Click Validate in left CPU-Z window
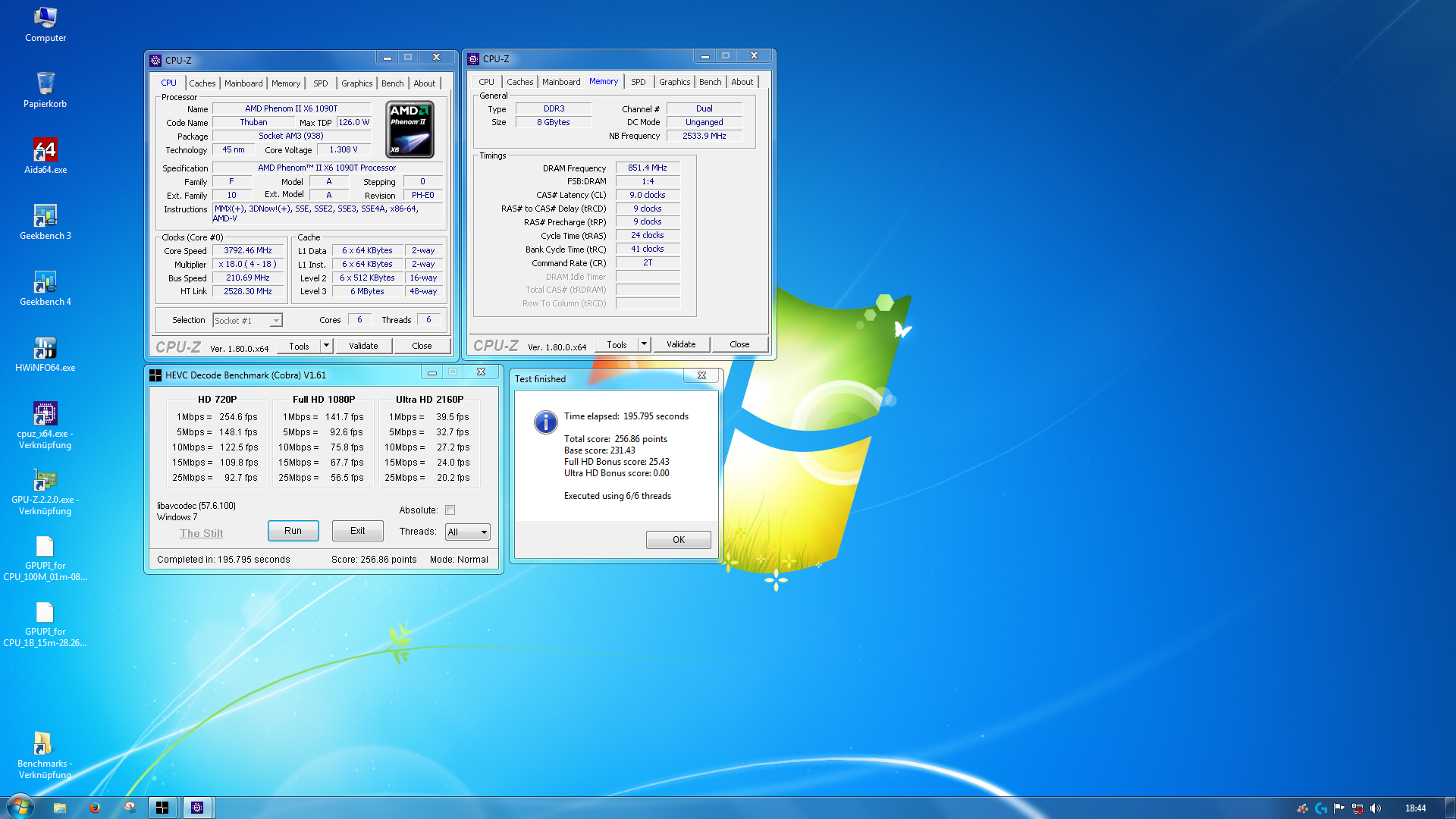Image resolution: width=1456 pixels, height=819 pixels. (363, 346)
